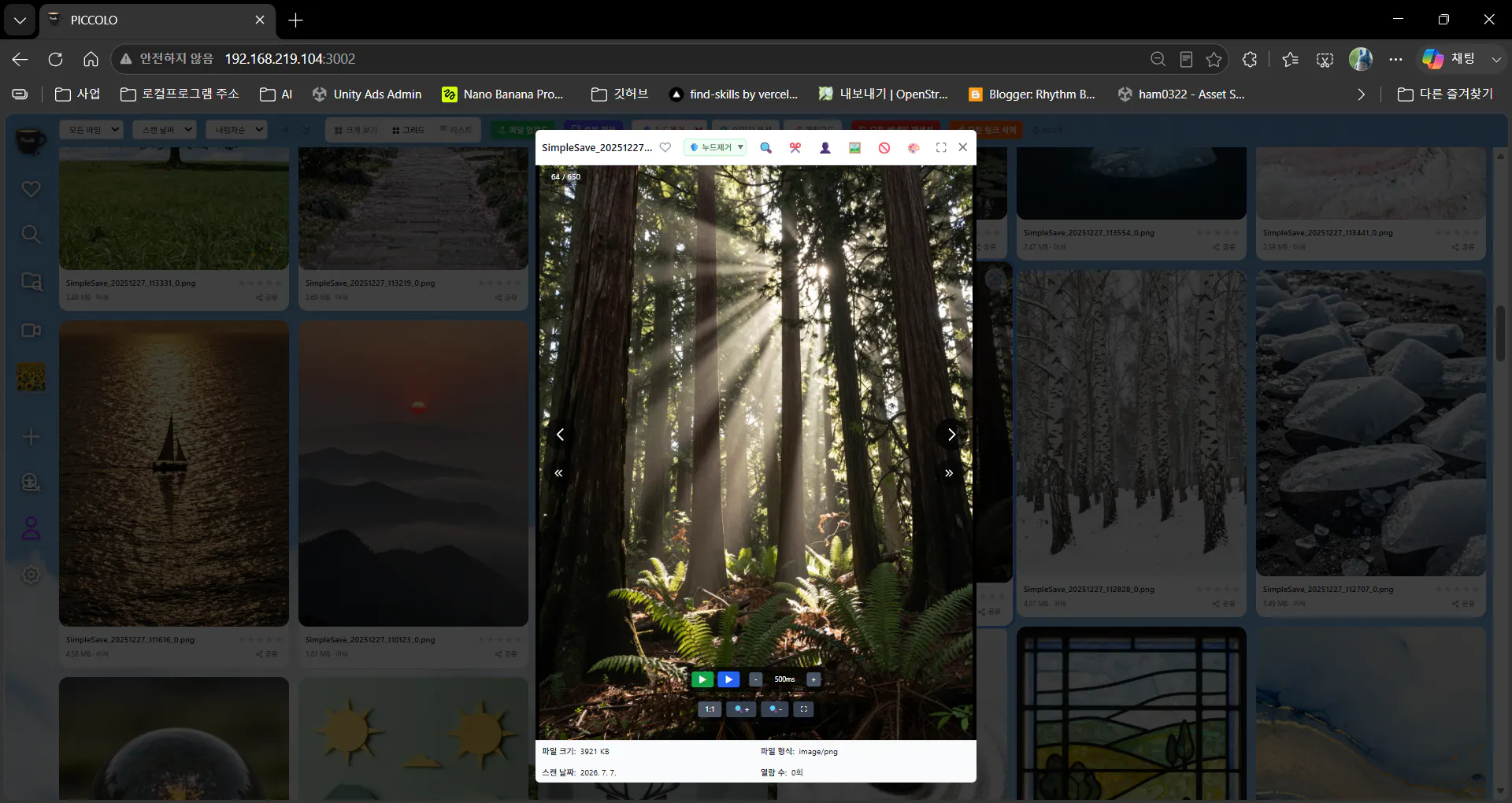Favorite the open image with the heart icon
1512x803 pixels.
pos(665,147)
